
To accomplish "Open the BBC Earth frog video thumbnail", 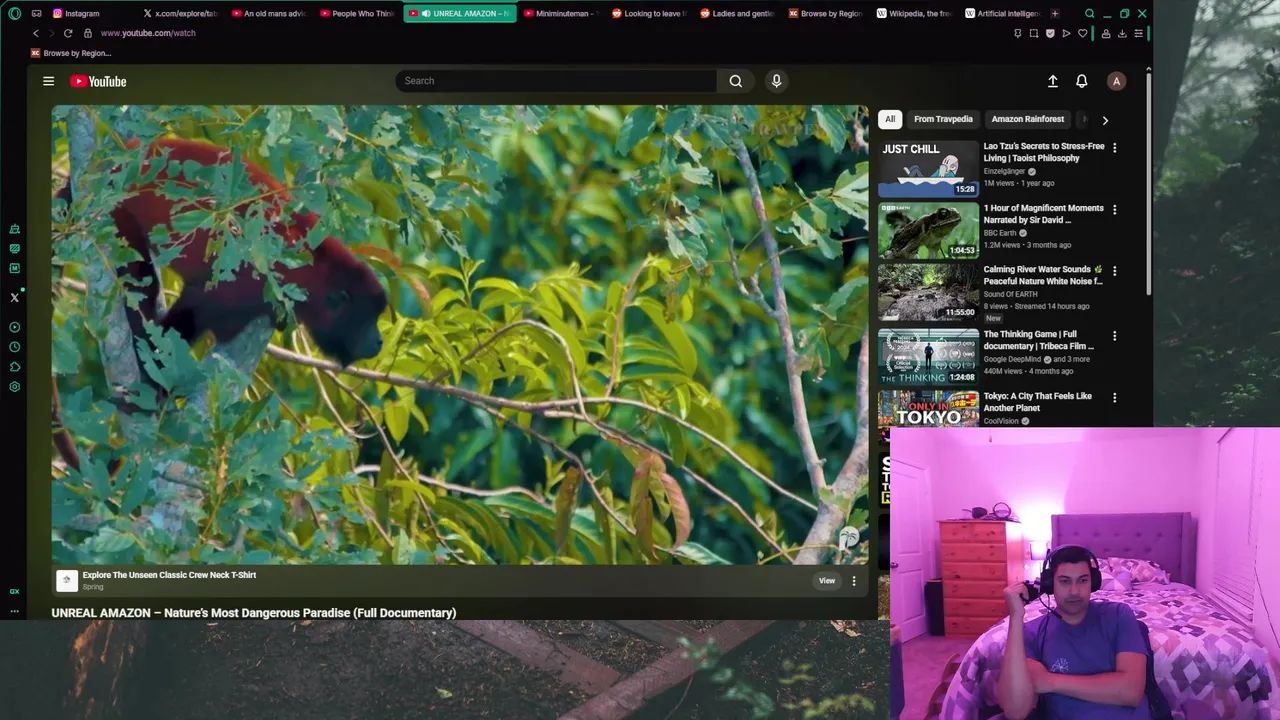I will [x=929, y=230].
